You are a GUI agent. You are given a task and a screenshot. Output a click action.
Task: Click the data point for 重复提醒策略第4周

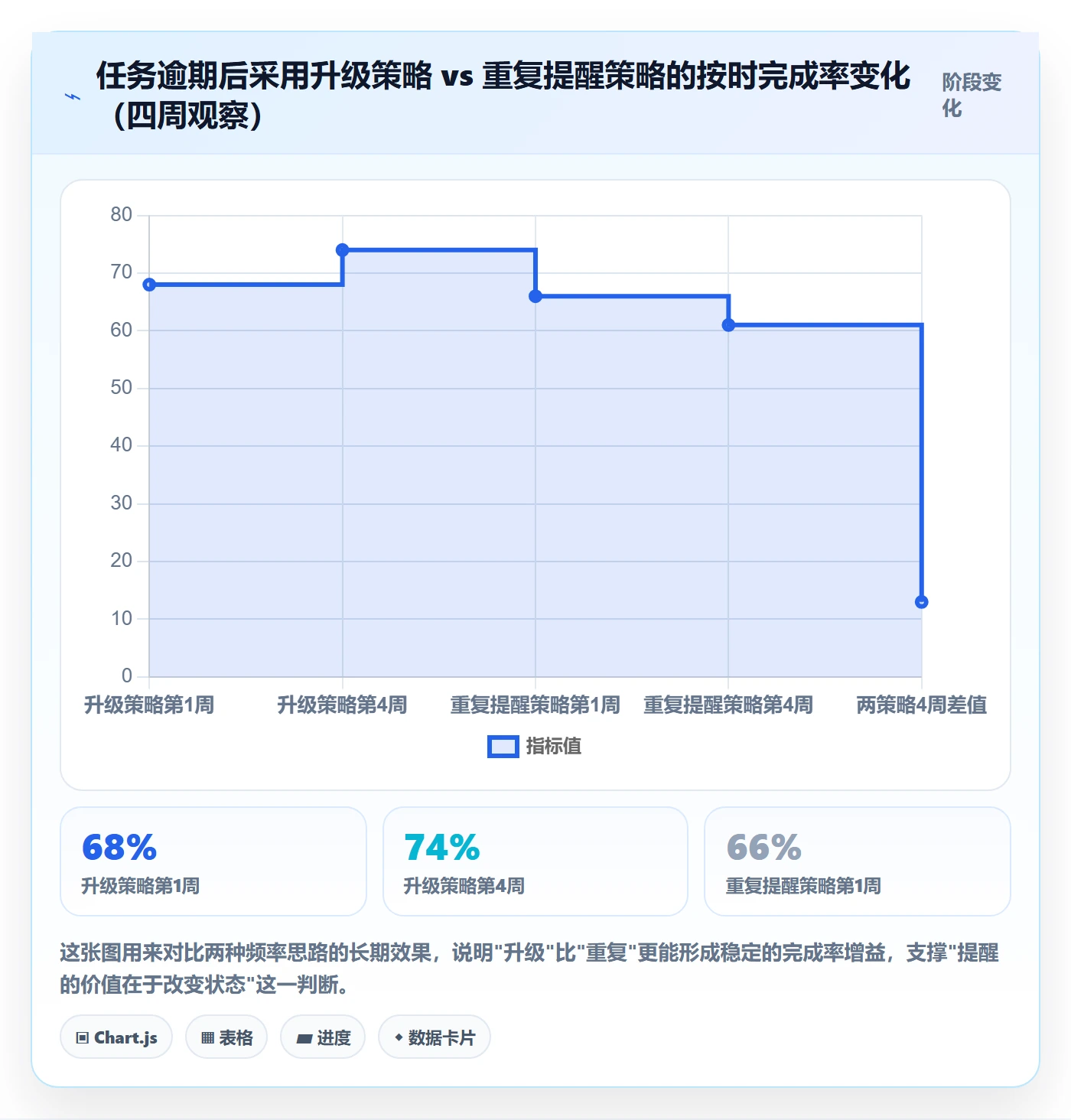pos(728,325)
